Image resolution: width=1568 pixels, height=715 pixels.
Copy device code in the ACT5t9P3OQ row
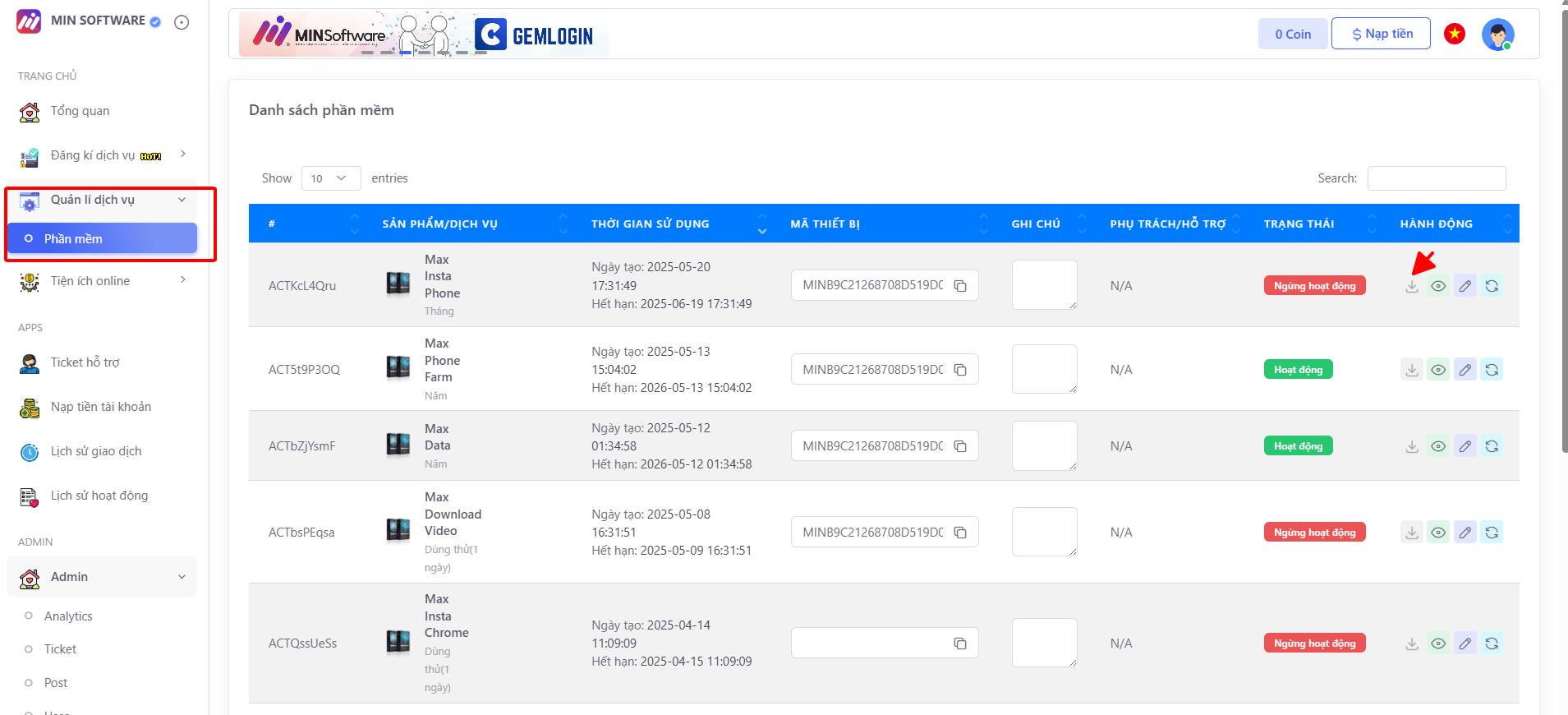[x=959, y=370]
